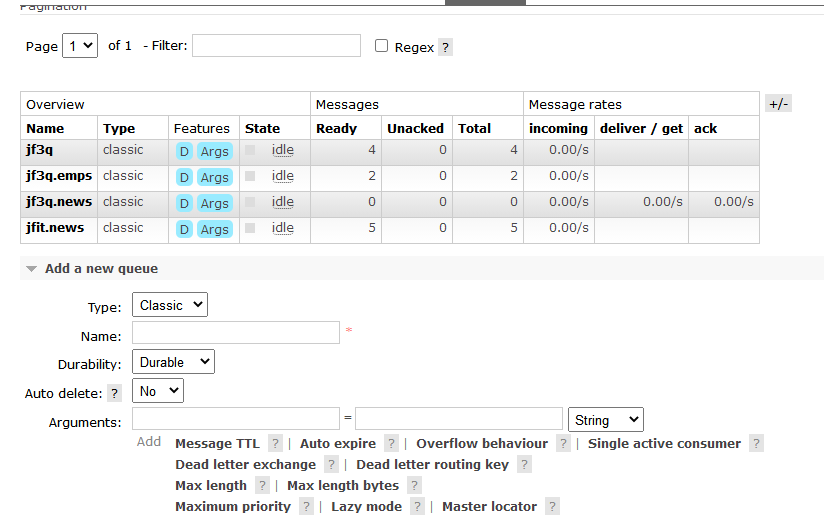Sort queues by incoming rate column
Image resolution: width=824 pixels, height=520 pixels.
click(558, 129)
